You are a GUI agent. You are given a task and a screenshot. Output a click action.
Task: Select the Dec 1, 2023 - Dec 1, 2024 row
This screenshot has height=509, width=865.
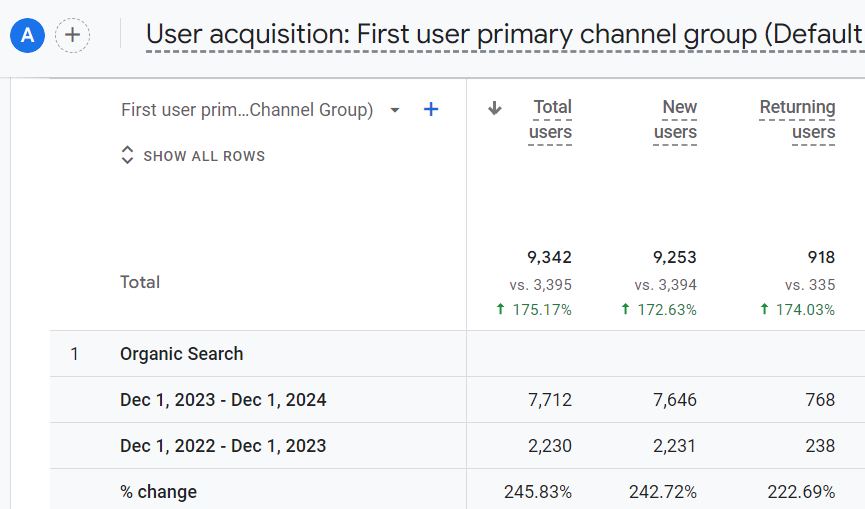coord(457,400)
